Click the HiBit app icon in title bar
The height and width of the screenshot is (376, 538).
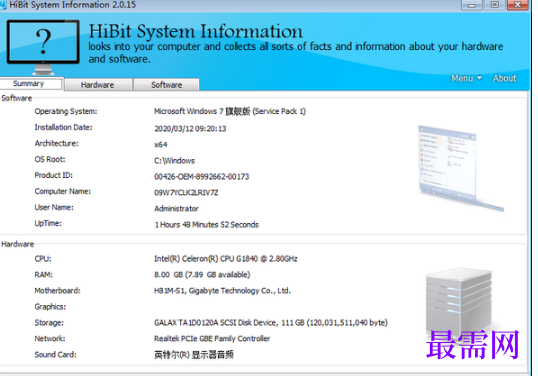tap(3, 5)
